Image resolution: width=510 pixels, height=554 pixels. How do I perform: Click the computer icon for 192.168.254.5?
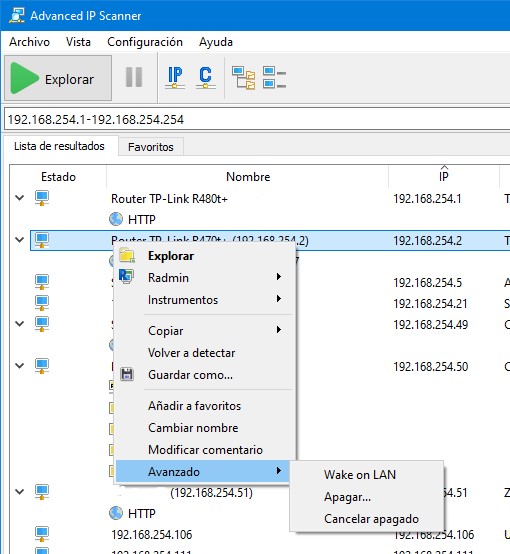42,282
